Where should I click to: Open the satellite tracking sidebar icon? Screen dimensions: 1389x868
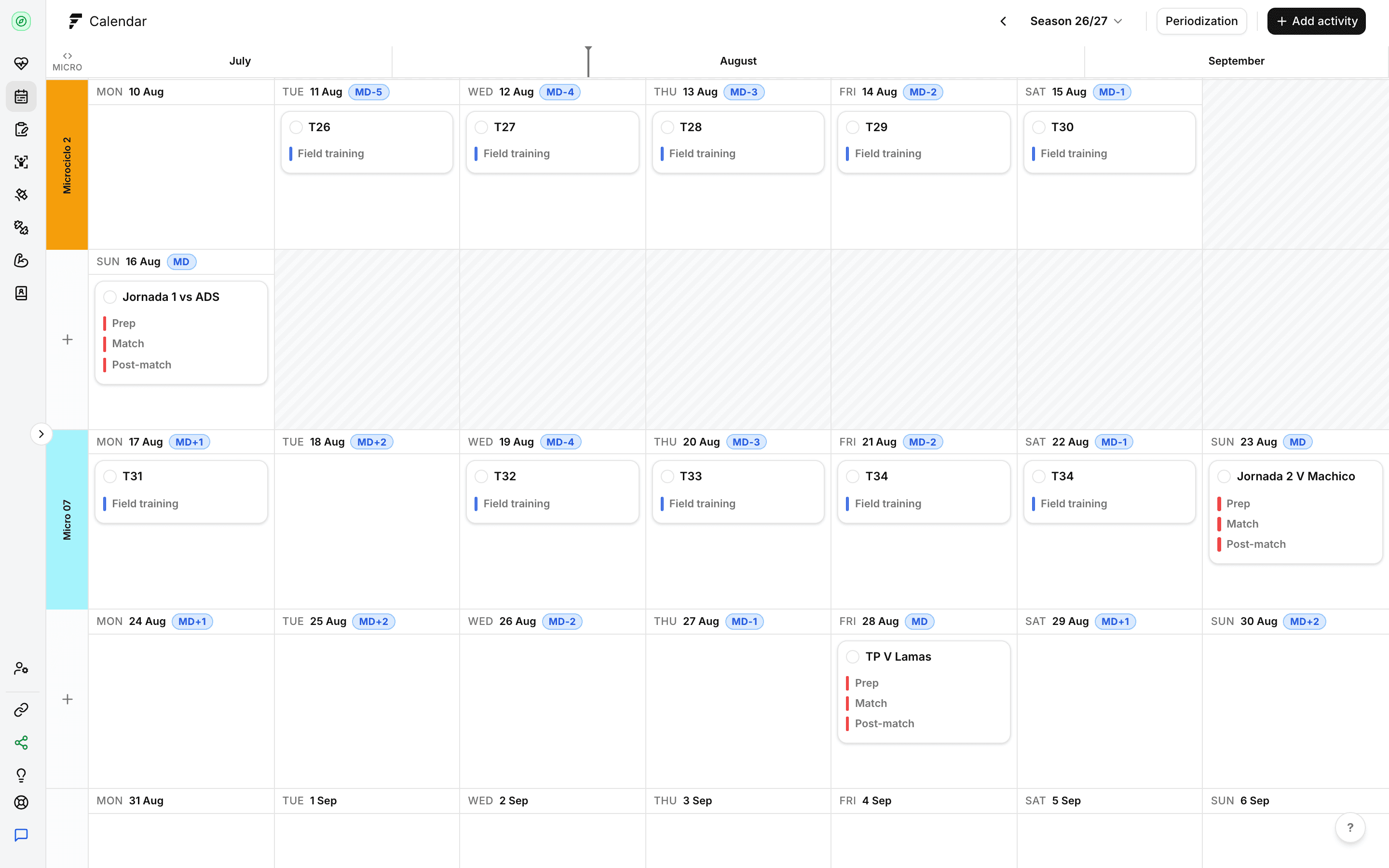click(x=21, y=195)
